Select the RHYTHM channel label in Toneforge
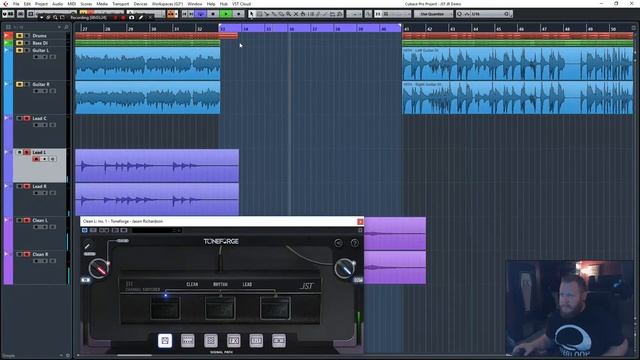Viewport: 640px width, 360px height. click(220, 284)
